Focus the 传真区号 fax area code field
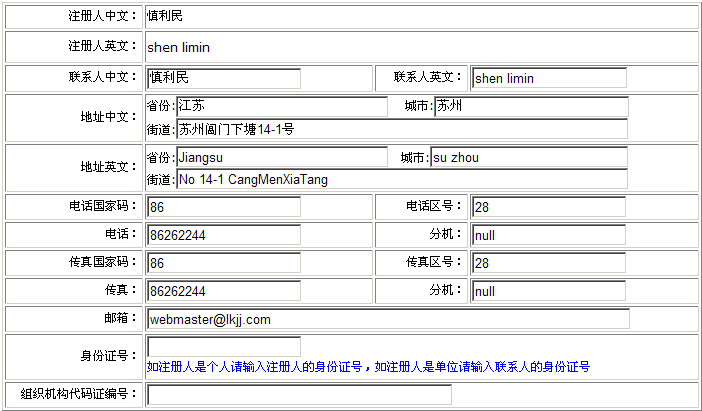The image size is (702, 411). point(549,263)
